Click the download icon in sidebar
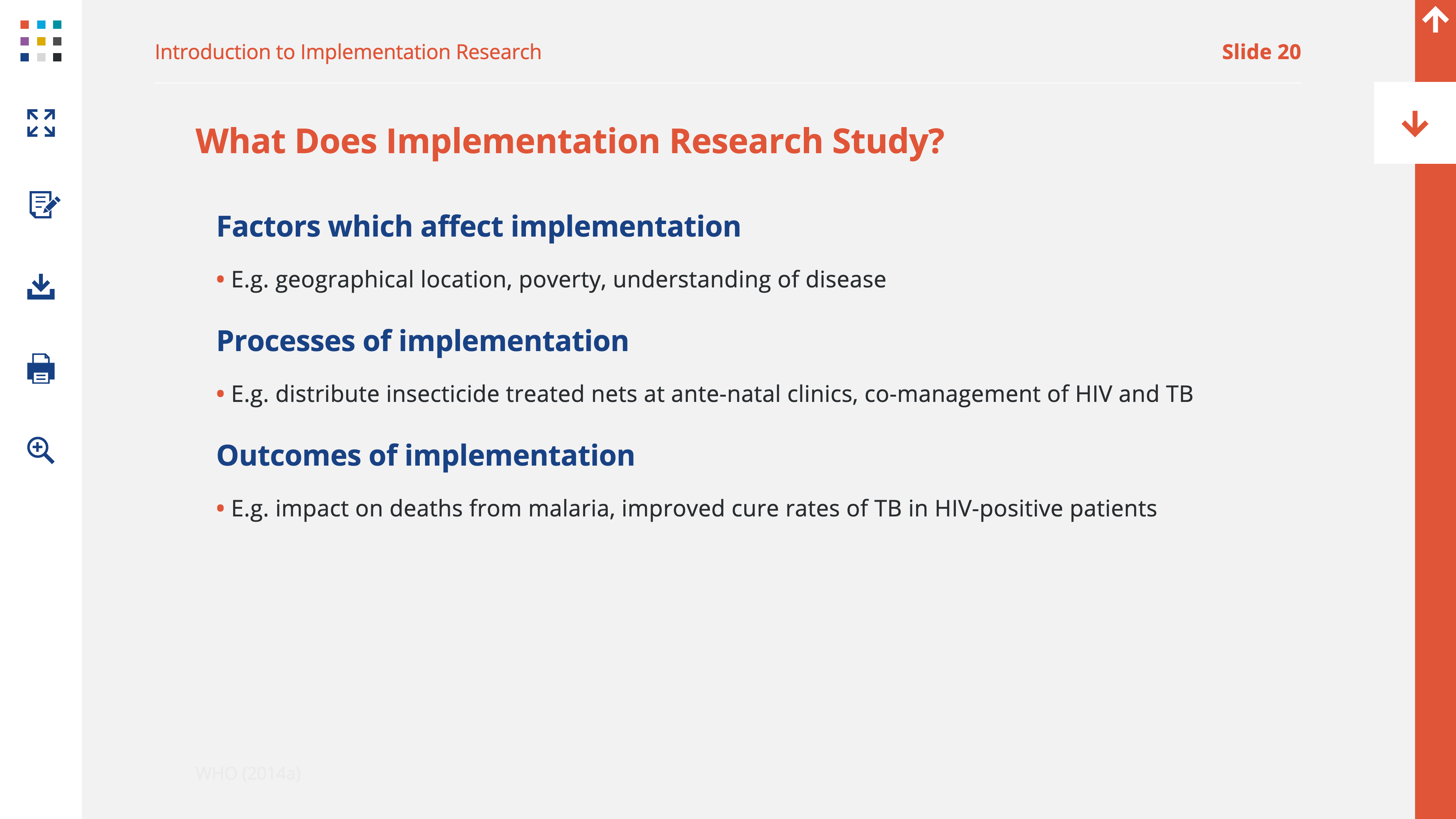1456x819 pixels. 41,287
